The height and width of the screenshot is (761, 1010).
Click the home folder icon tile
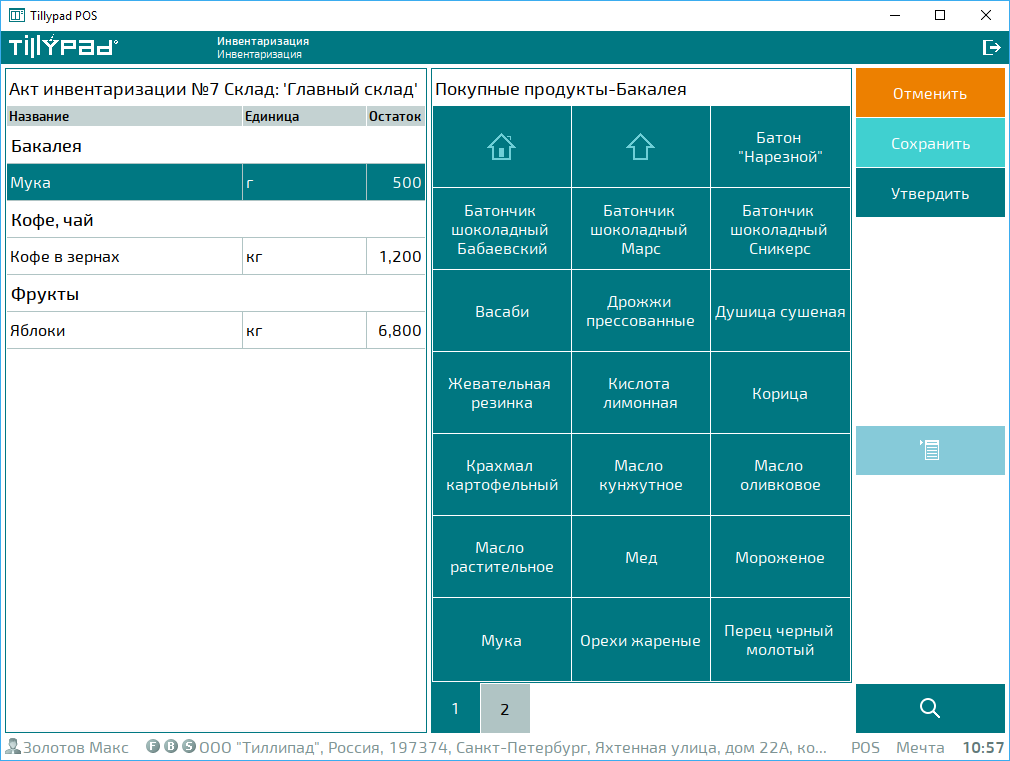[x=501, y=147]
